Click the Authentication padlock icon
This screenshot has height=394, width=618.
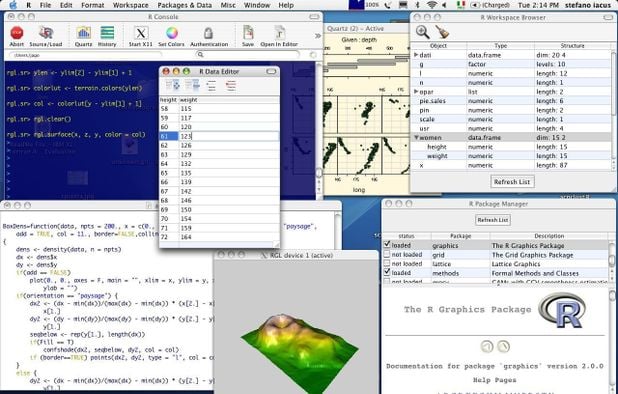[x=208, y=33]
